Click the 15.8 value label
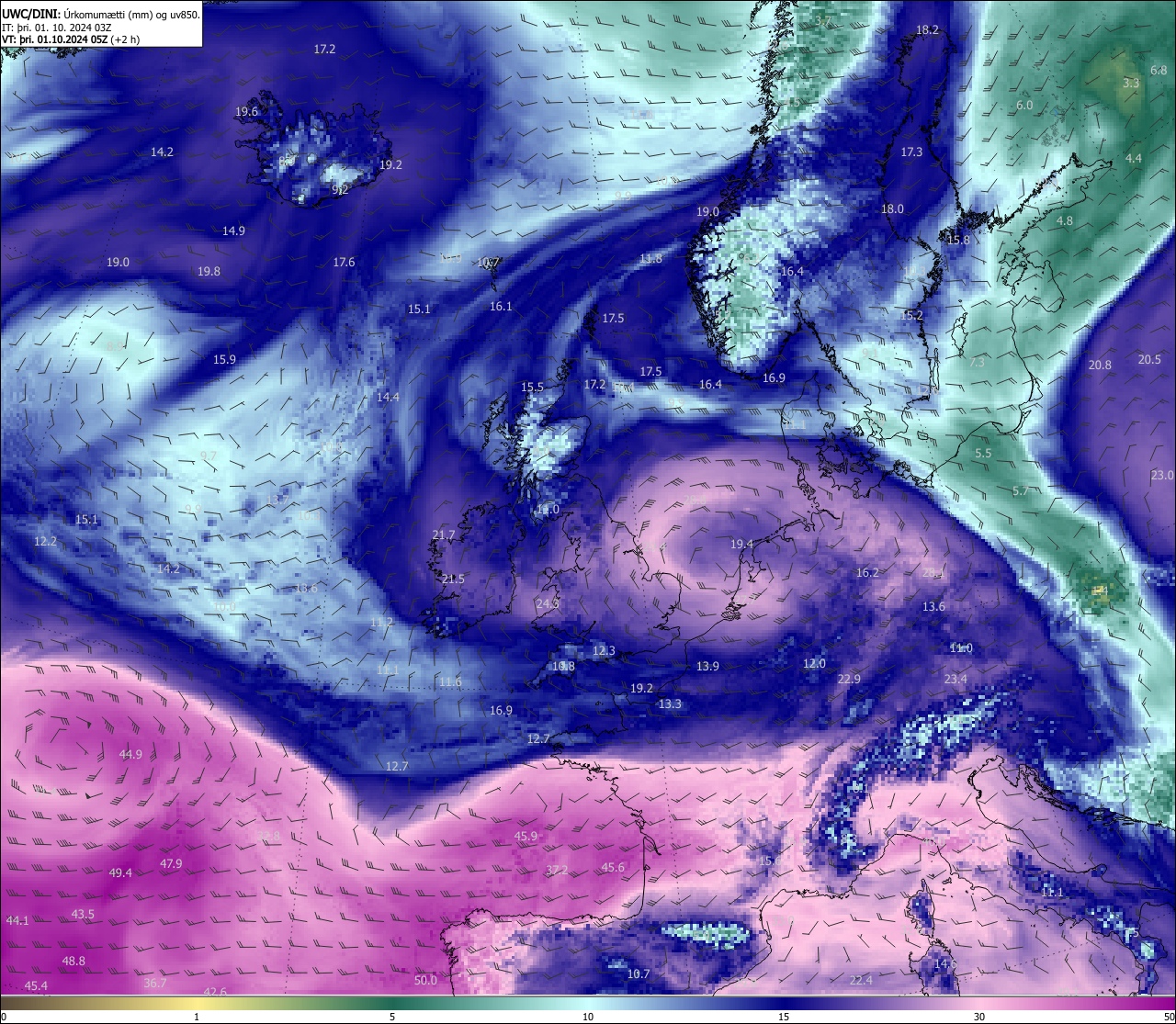 pyautogui.click(x=958, y=240)
